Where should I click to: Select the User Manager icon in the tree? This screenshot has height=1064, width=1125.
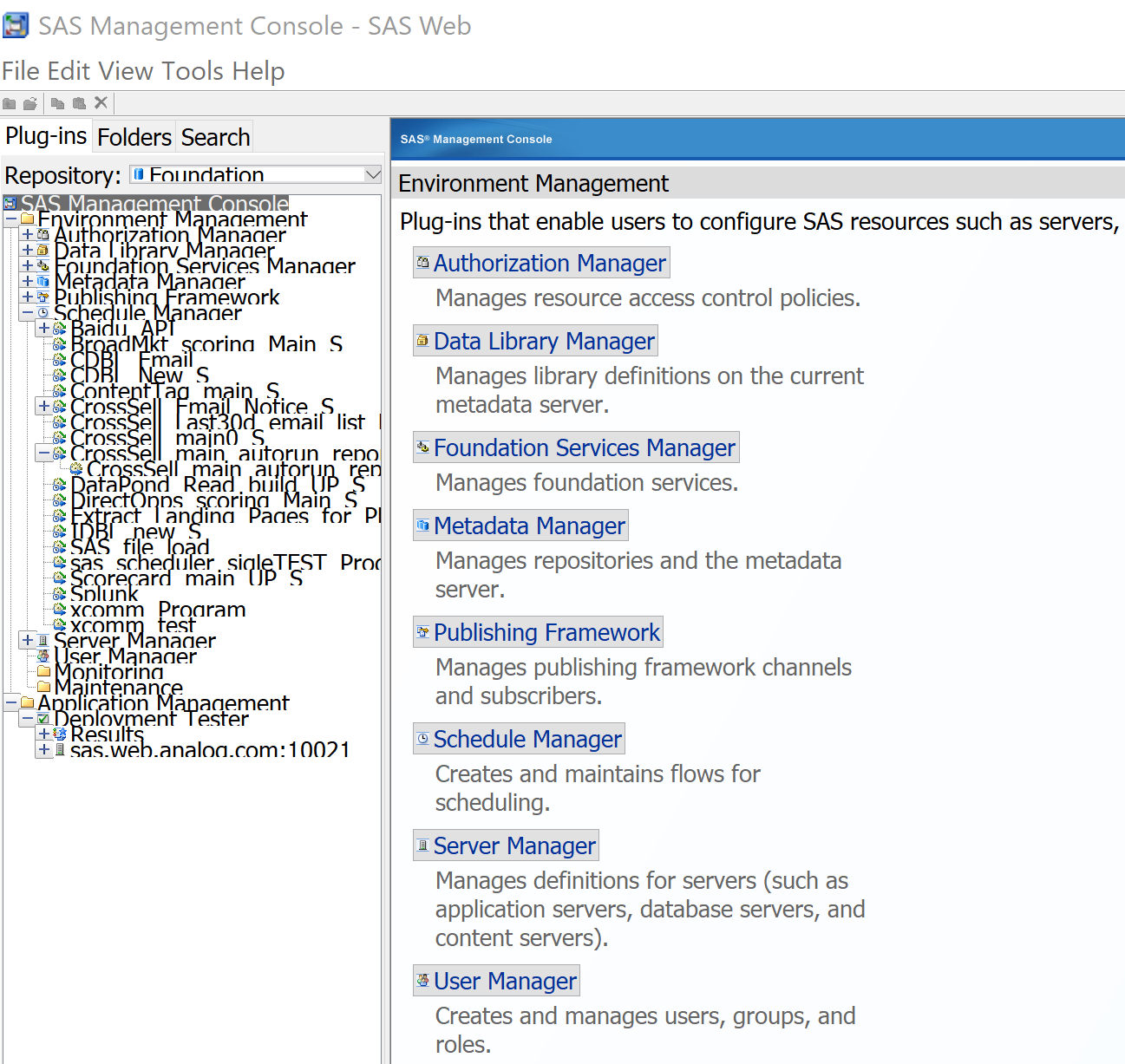click(43, 656)
